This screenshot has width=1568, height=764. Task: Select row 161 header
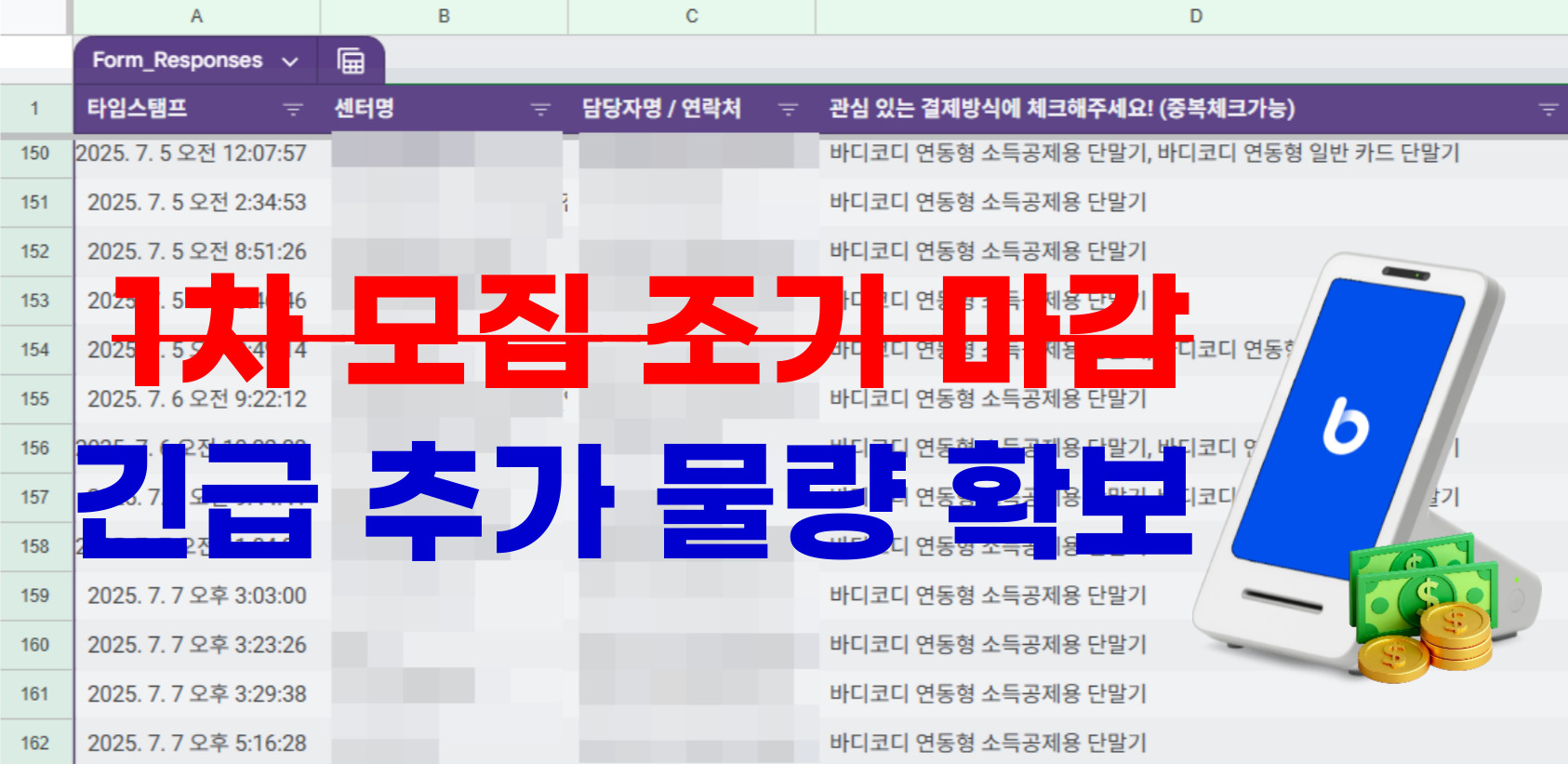tap(35, 694)
